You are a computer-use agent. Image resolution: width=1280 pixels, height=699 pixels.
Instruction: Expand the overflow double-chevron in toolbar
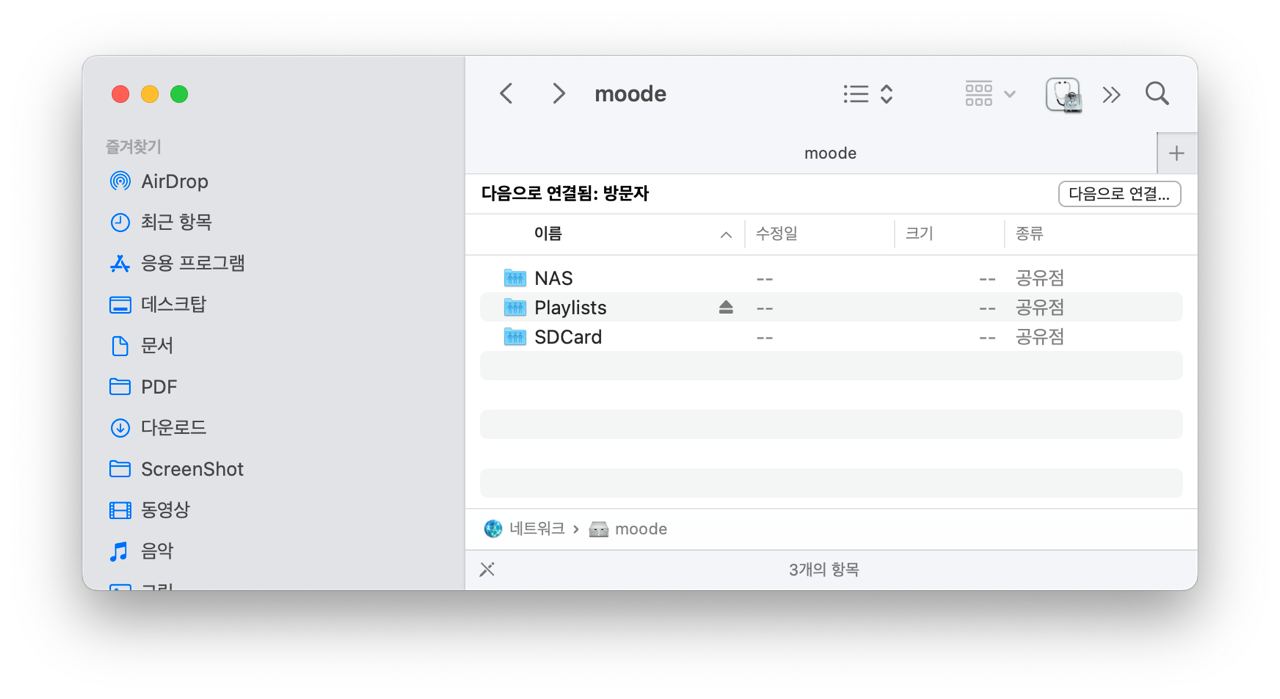pyautogui.click(x=1112, y=93)
